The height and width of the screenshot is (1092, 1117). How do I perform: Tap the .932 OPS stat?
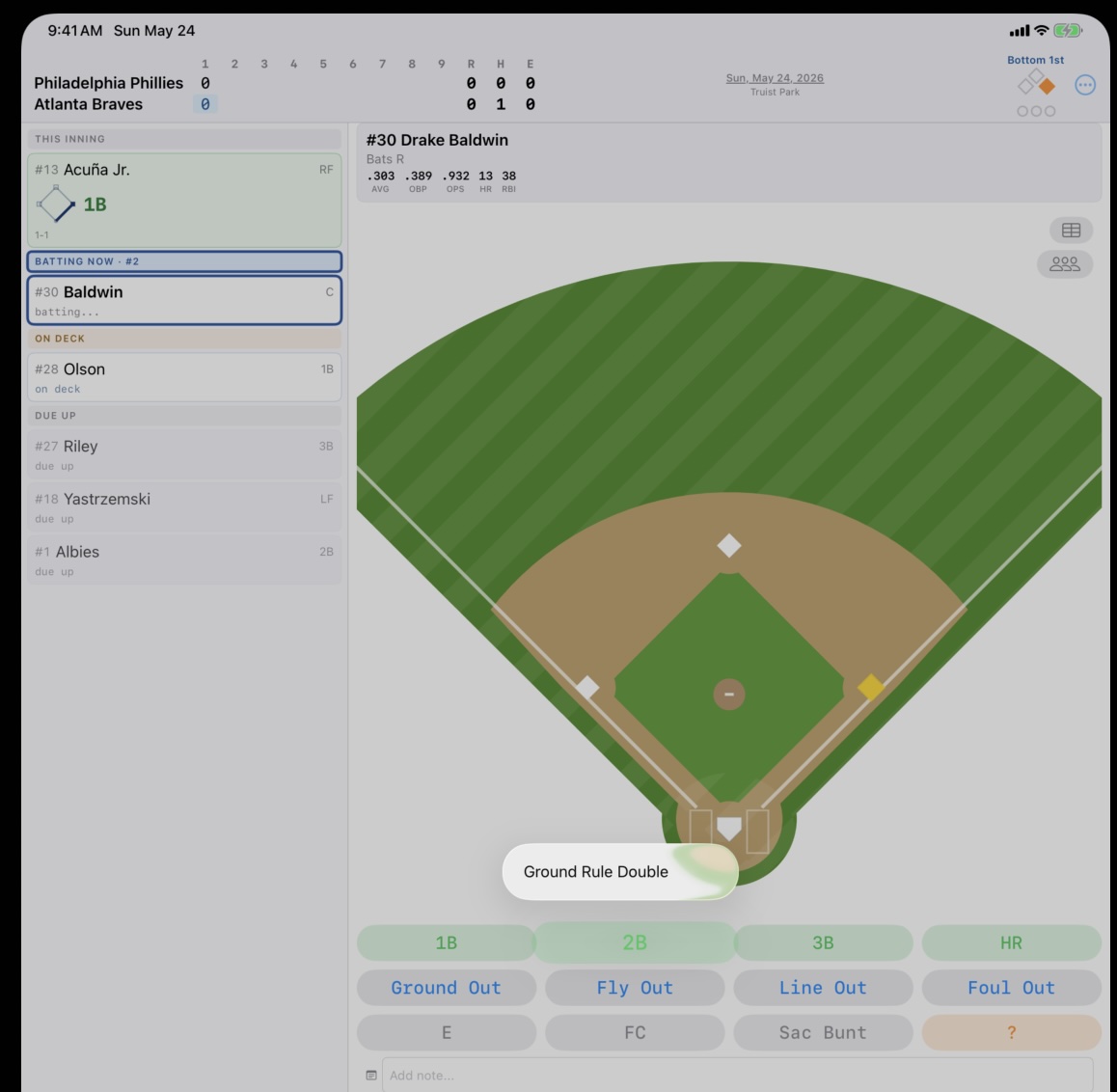(x=455, y=180)
